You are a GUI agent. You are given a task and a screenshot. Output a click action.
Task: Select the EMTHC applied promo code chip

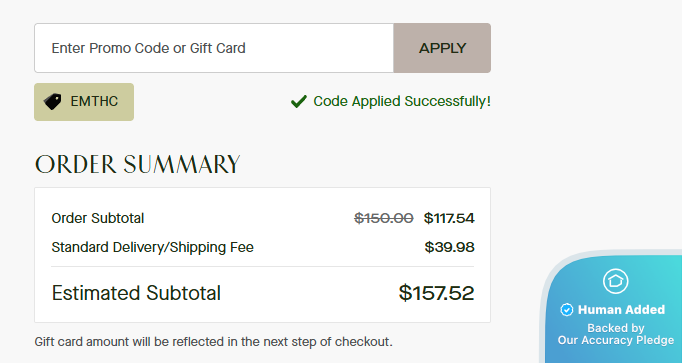coord(84,102)
